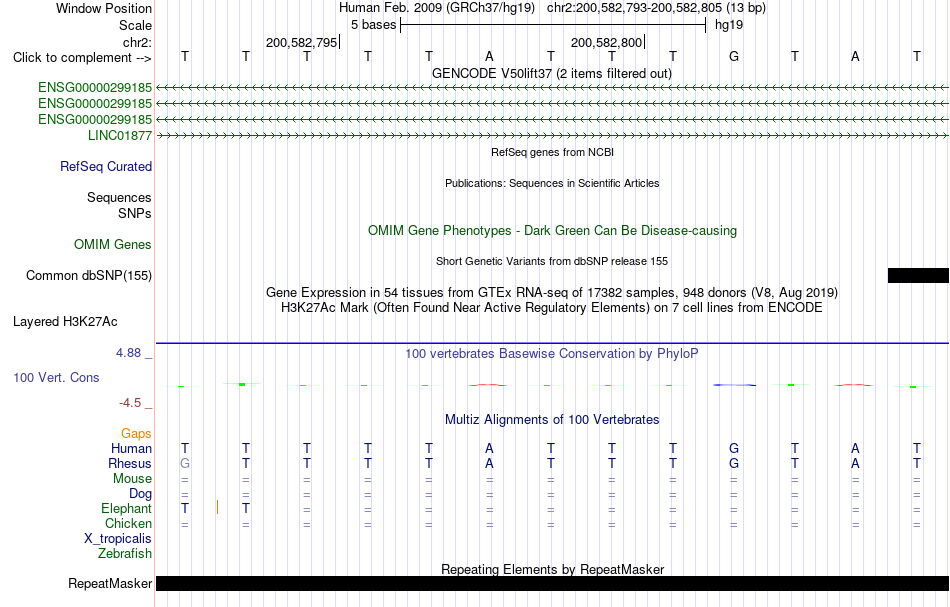Click the Dog alignment row label

click(140, 494)
